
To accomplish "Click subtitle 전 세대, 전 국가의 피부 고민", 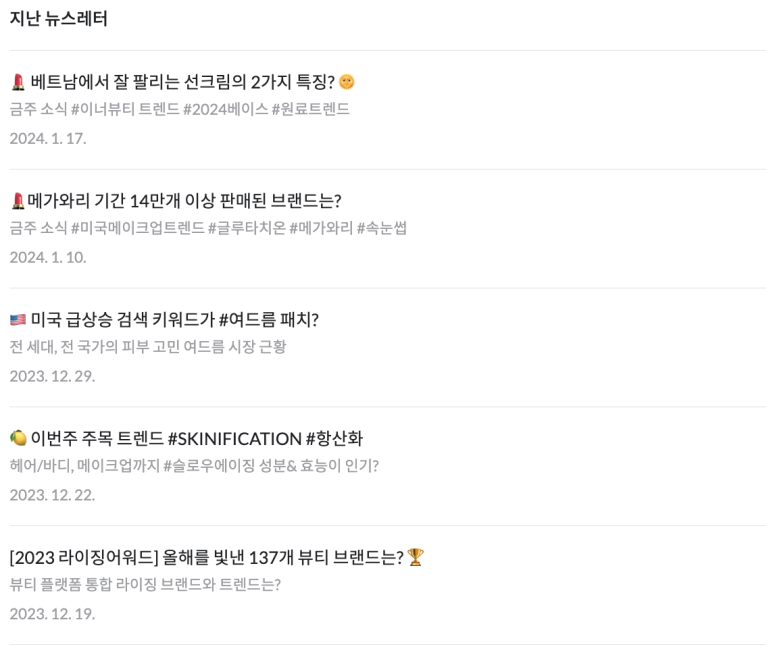I will [148, 347].
